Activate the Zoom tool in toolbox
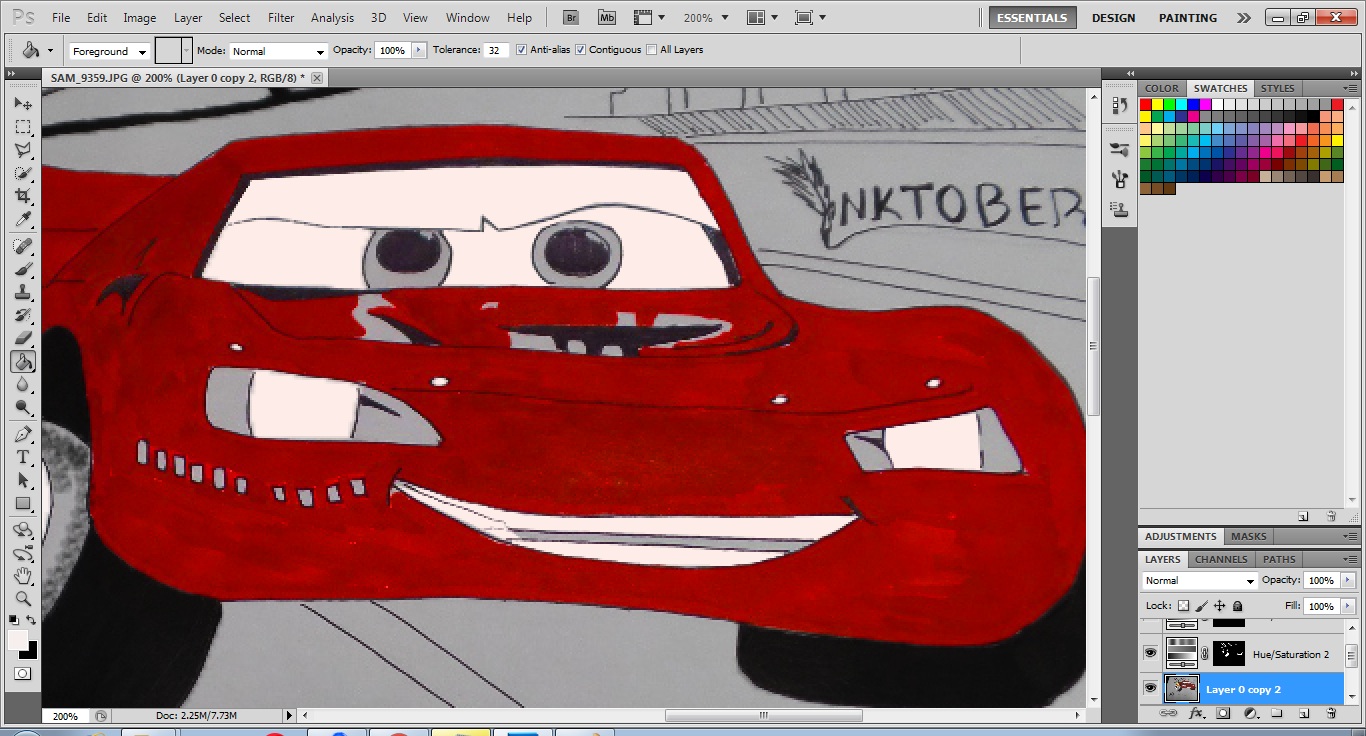This screenshot has width=1366, height=736. (x=22, y=599)
